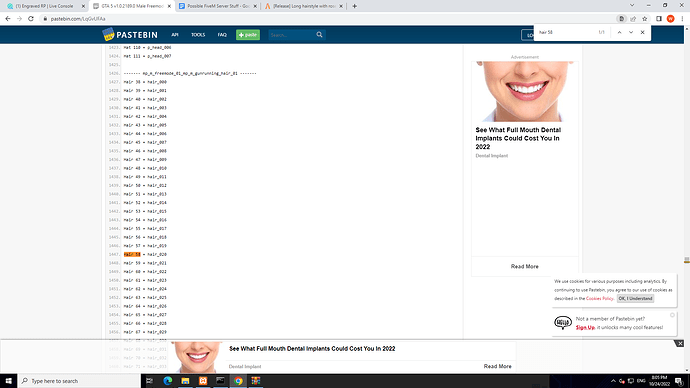
Task: Open Microsoft Edge from the taskbar
Action: (x=168, y=381)
